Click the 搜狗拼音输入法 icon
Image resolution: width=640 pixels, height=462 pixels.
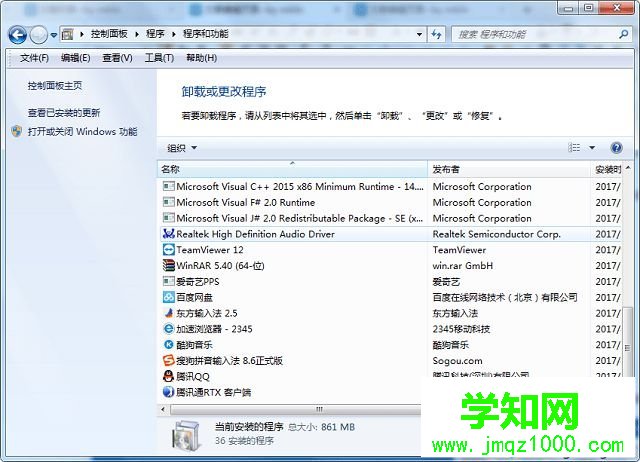coord(169,360)
